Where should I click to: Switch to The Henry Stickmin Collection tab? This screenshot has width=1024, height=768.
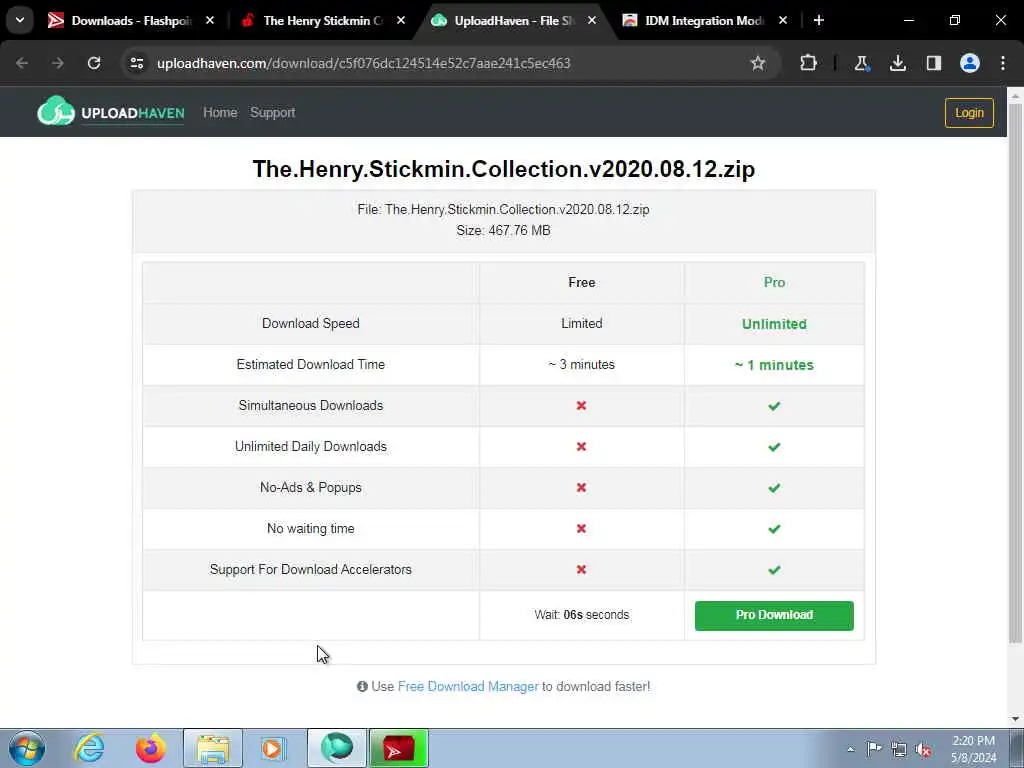click(322, 20)
